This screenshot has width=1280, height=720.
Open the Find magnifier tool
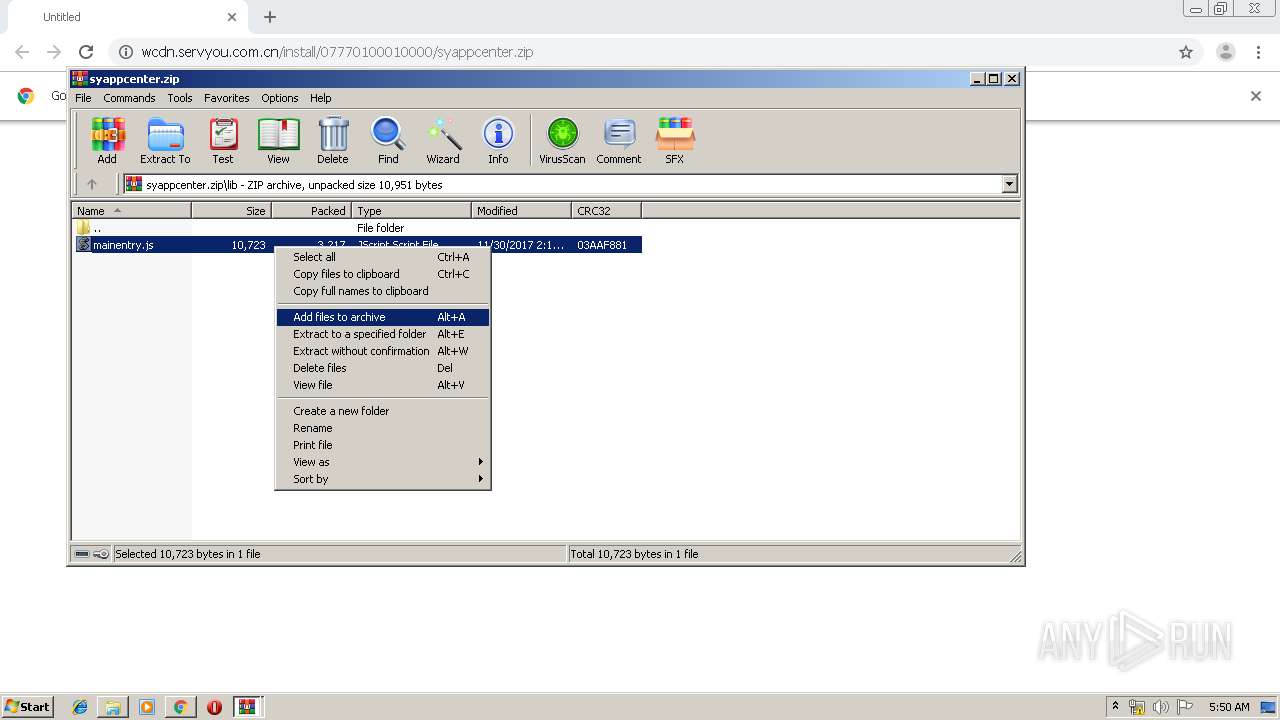click(388, 140)
